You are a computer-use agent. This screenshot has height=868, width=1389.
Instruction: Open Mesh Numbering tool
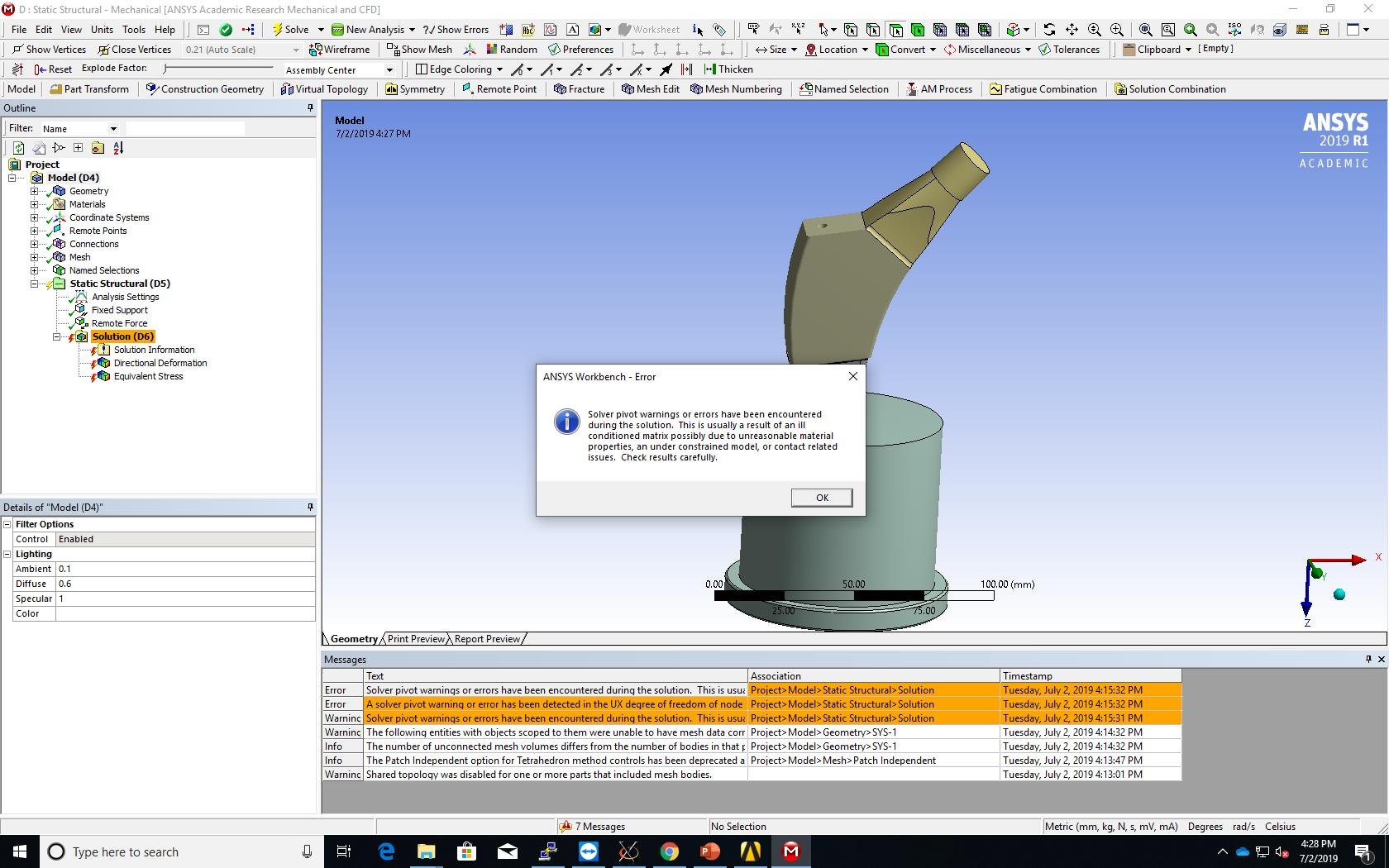[736, 89]
